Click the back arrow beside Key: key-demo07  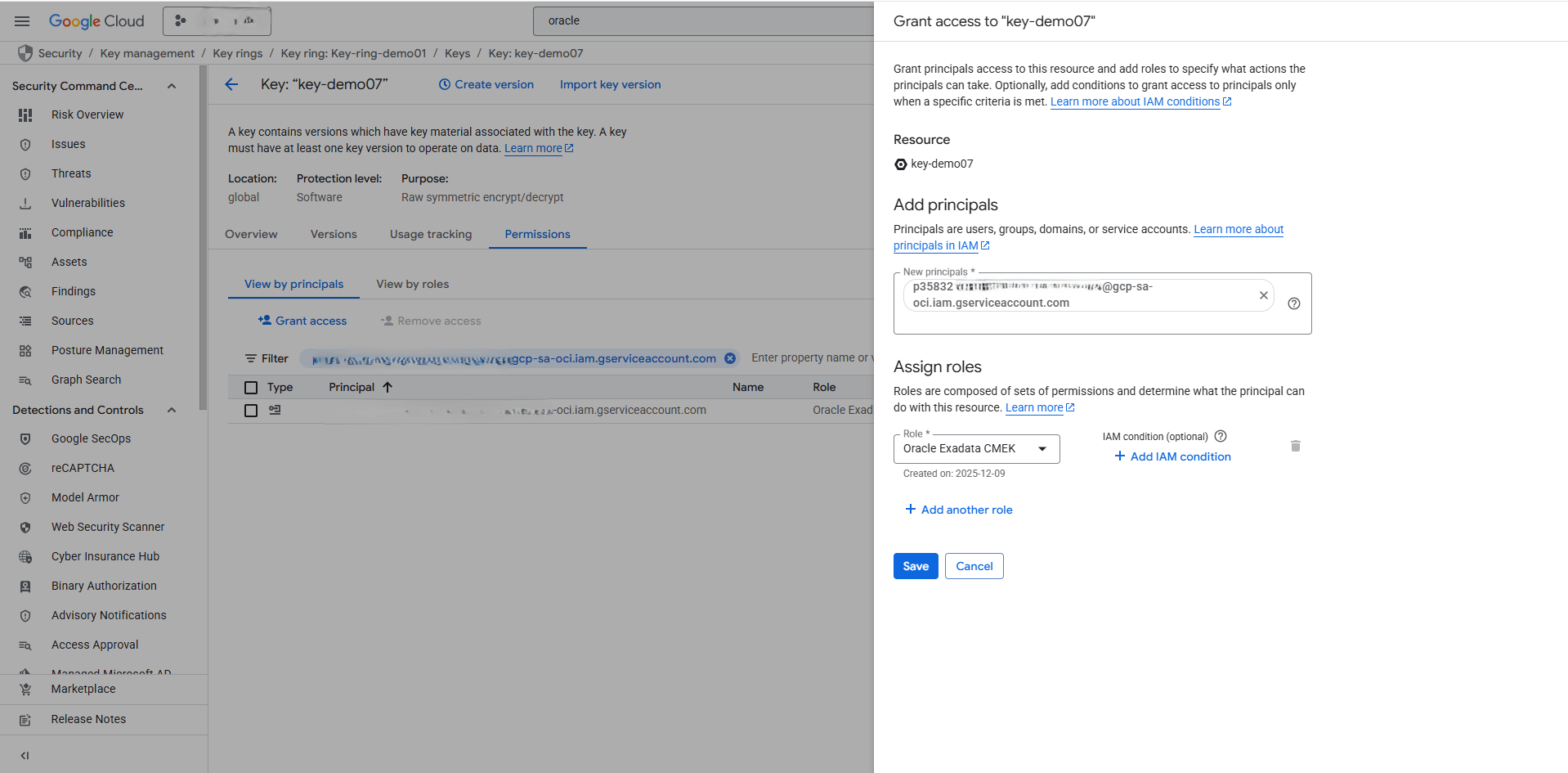(232, 84)
